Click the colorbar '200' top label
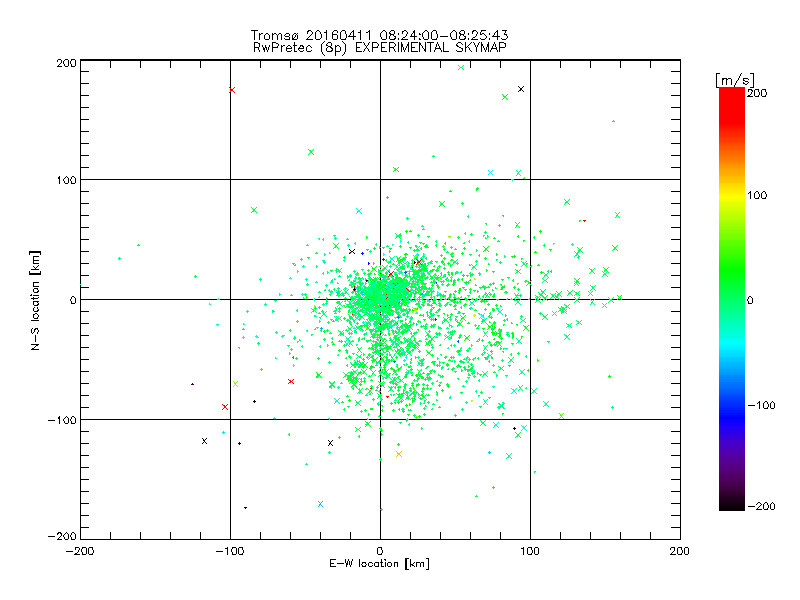800x600 pixels. point(757,93)
